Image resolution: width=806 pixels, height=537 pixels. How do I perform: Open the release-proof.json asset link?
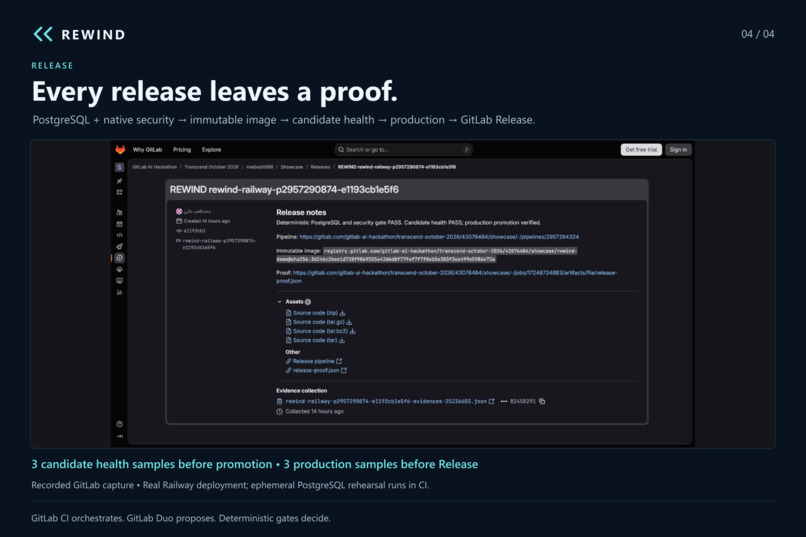316,371
